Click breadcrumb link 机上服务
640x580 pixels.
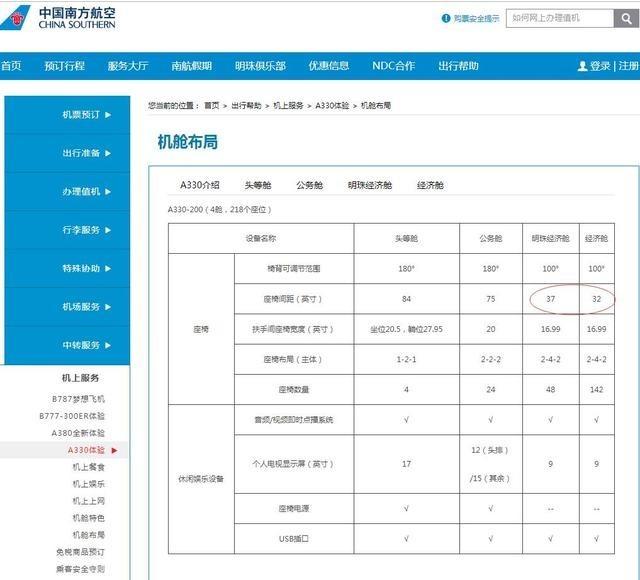(288, 106)
